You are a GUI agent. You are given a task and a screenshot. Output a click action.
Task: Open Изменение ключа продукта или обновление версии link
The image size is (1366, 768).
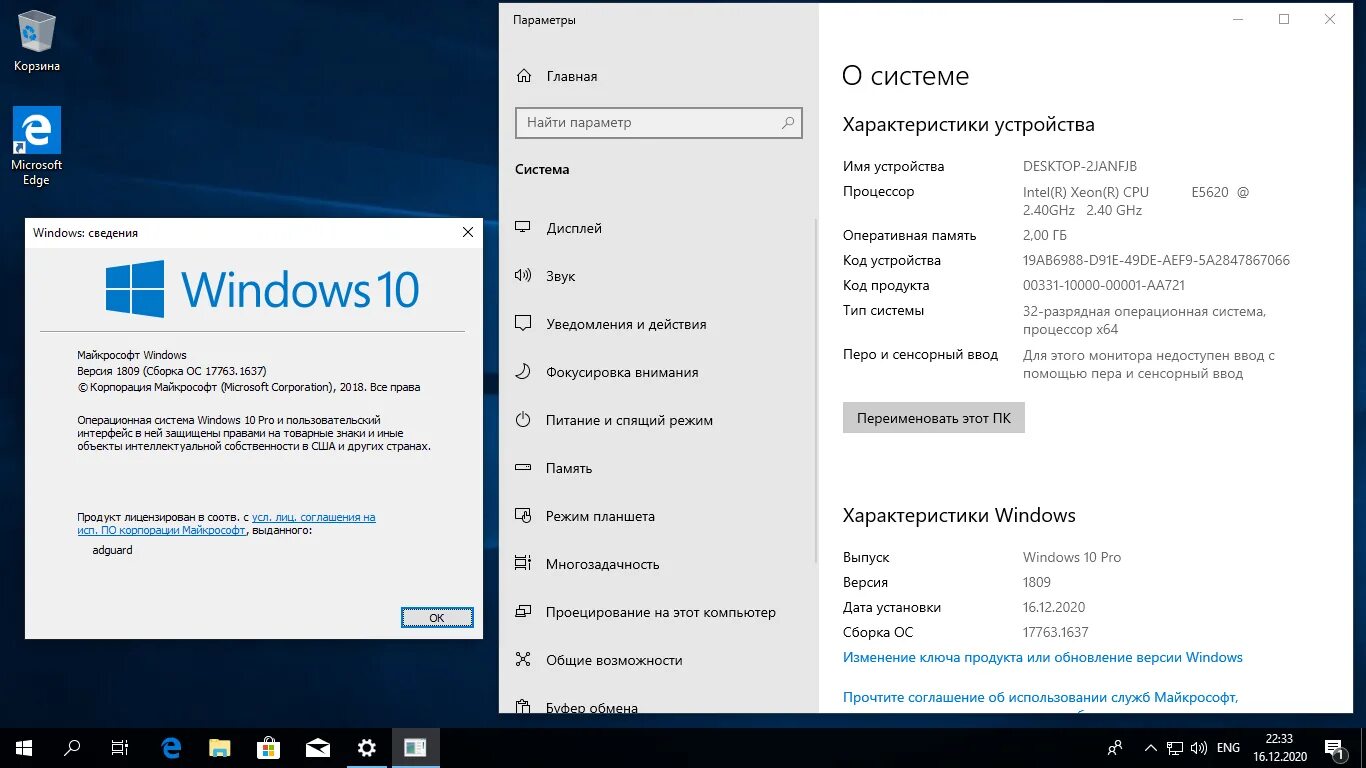(x=1043, y=657)
